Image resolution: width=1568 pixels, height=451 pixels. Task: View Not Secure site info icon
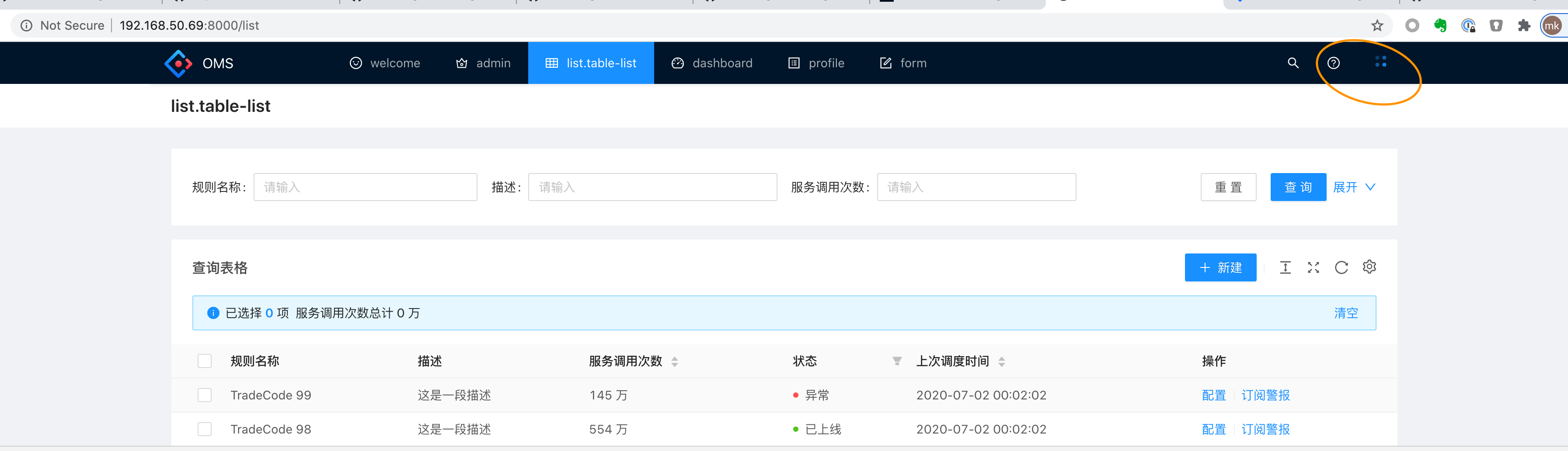(26, 25)
